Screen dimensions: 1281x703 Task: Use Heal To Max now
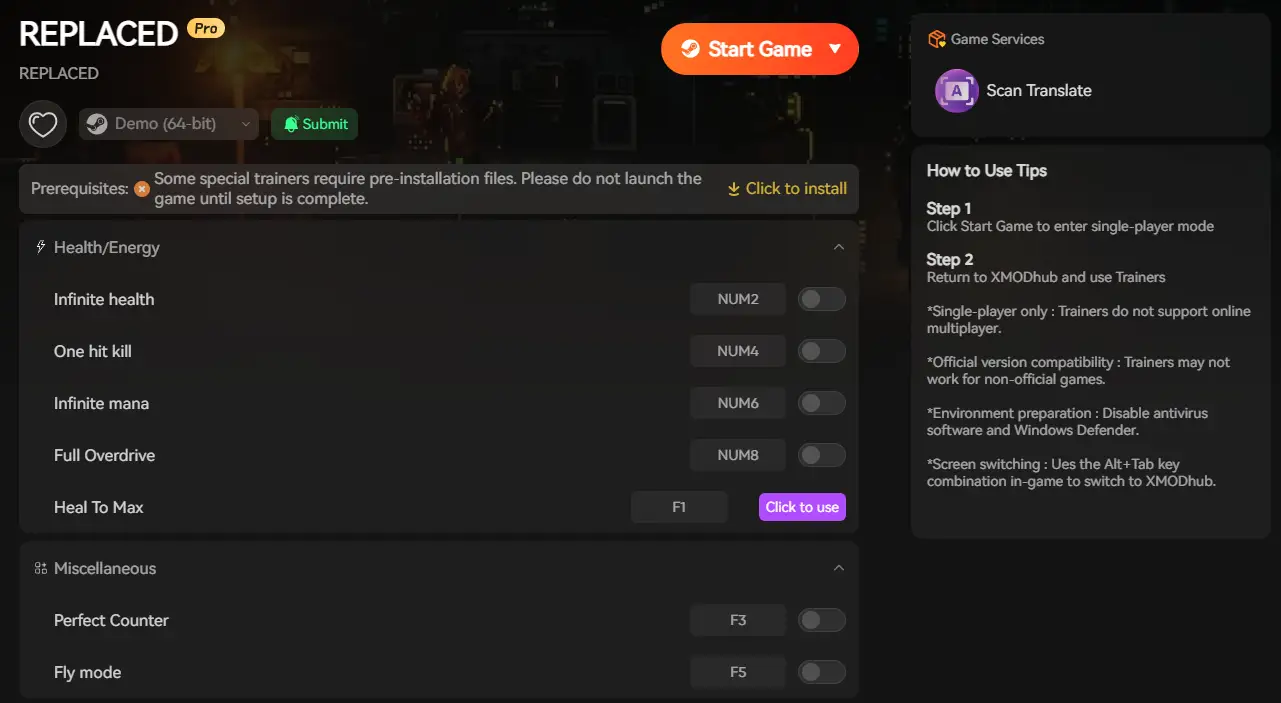coord(802,507)
